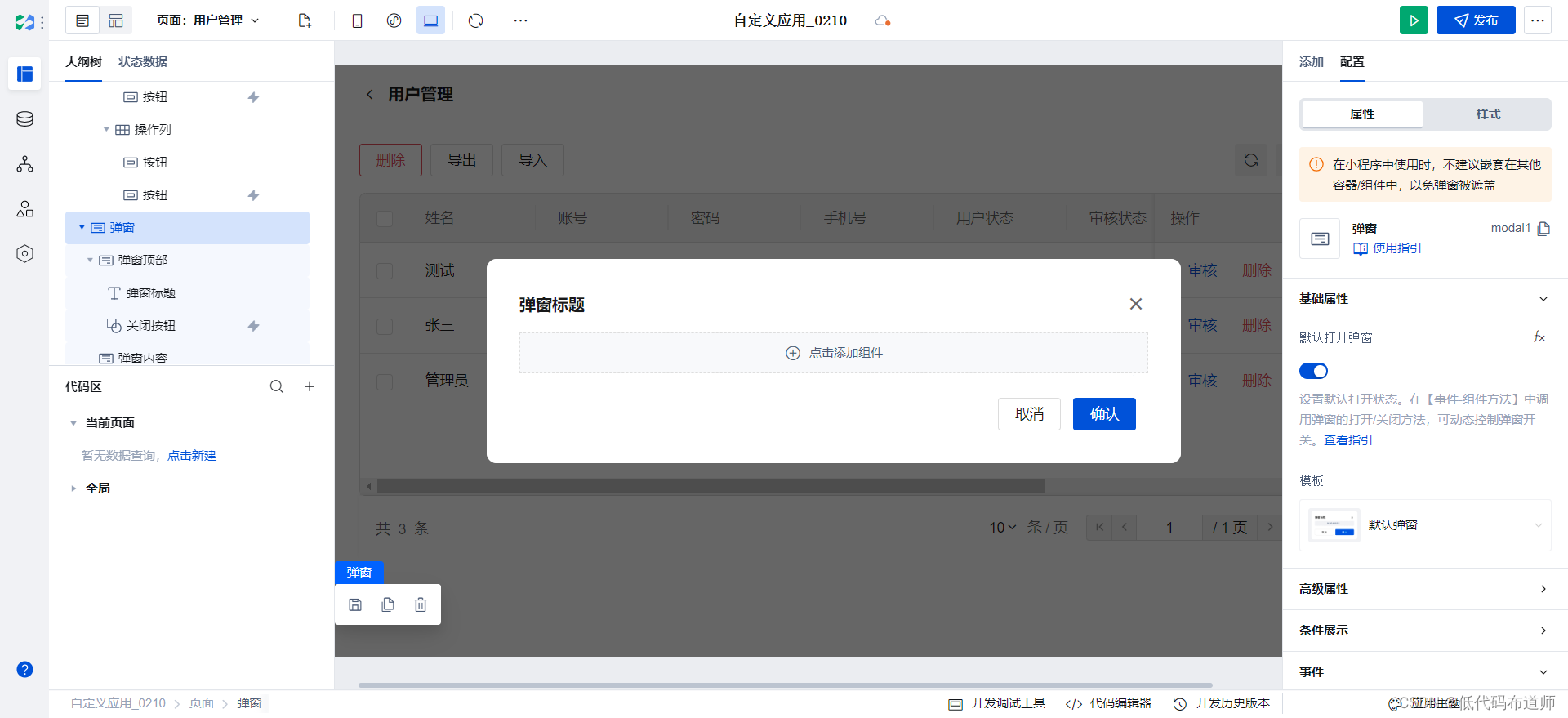Screen dimensions: 1568x718
Task: Open the 10 条/页 page size dropdown
Action: pyautogui.click(x=1003, y=528)
